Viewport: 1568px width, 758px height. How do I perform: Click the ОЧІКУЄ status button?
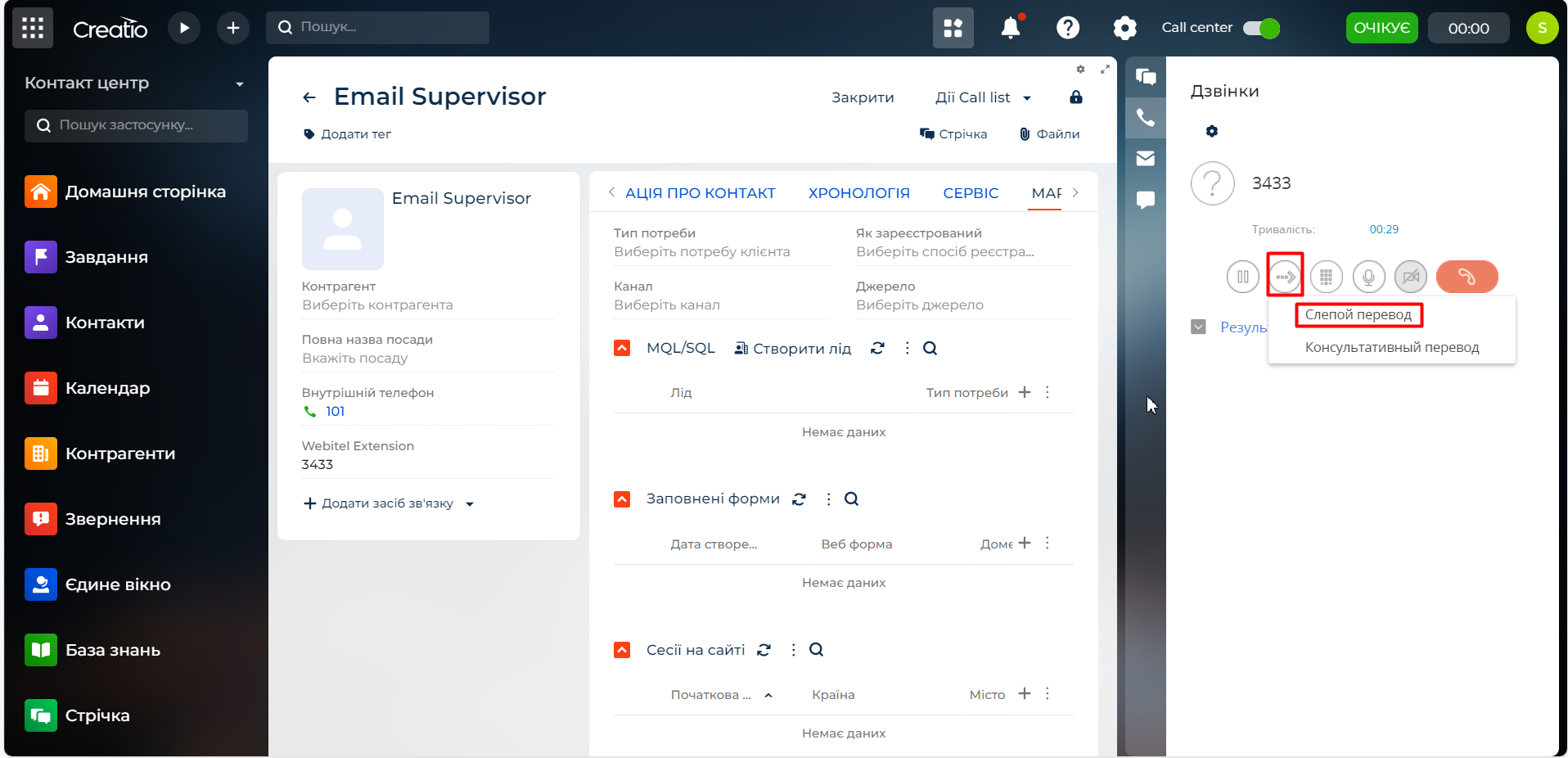click(1382, 28)
